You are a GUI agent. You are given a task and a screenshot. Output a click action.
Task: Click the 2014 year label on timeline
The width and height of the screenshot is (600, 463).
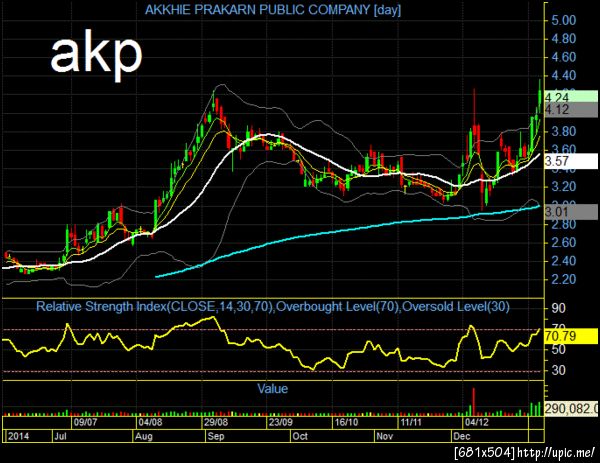tap(18, 436)
